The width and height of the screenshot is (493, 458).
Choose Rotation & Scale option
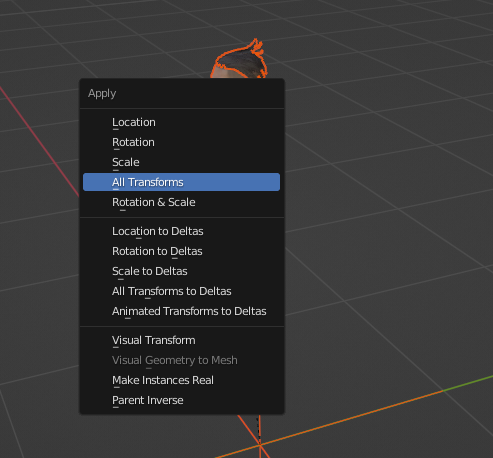tap(181, 202)
